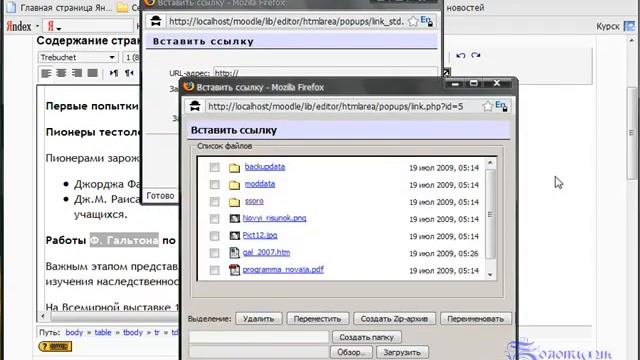Click the Обзор button

pos(351,352)
